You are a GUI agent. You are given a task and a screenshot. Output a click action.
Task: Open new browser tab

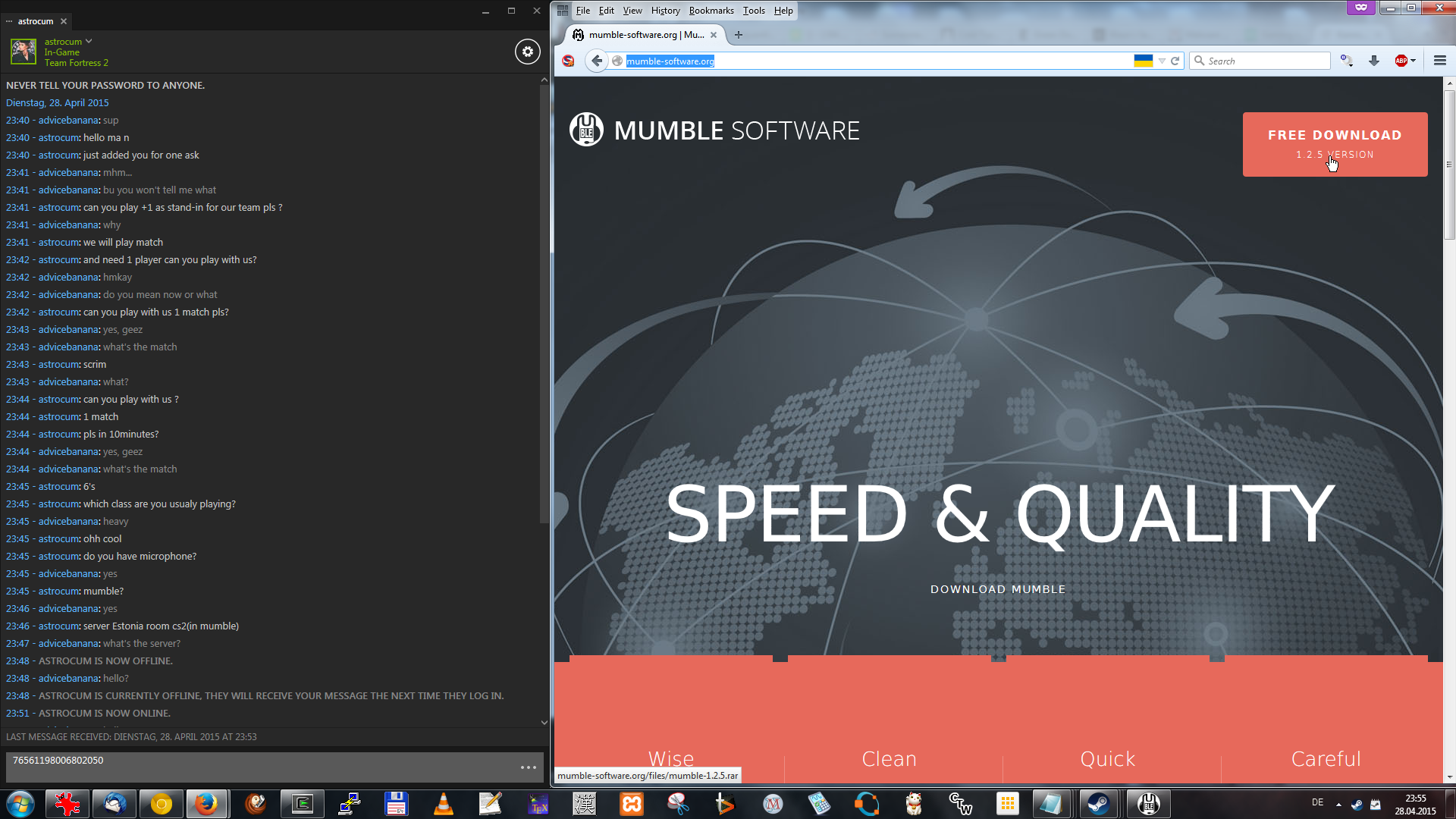739,35
